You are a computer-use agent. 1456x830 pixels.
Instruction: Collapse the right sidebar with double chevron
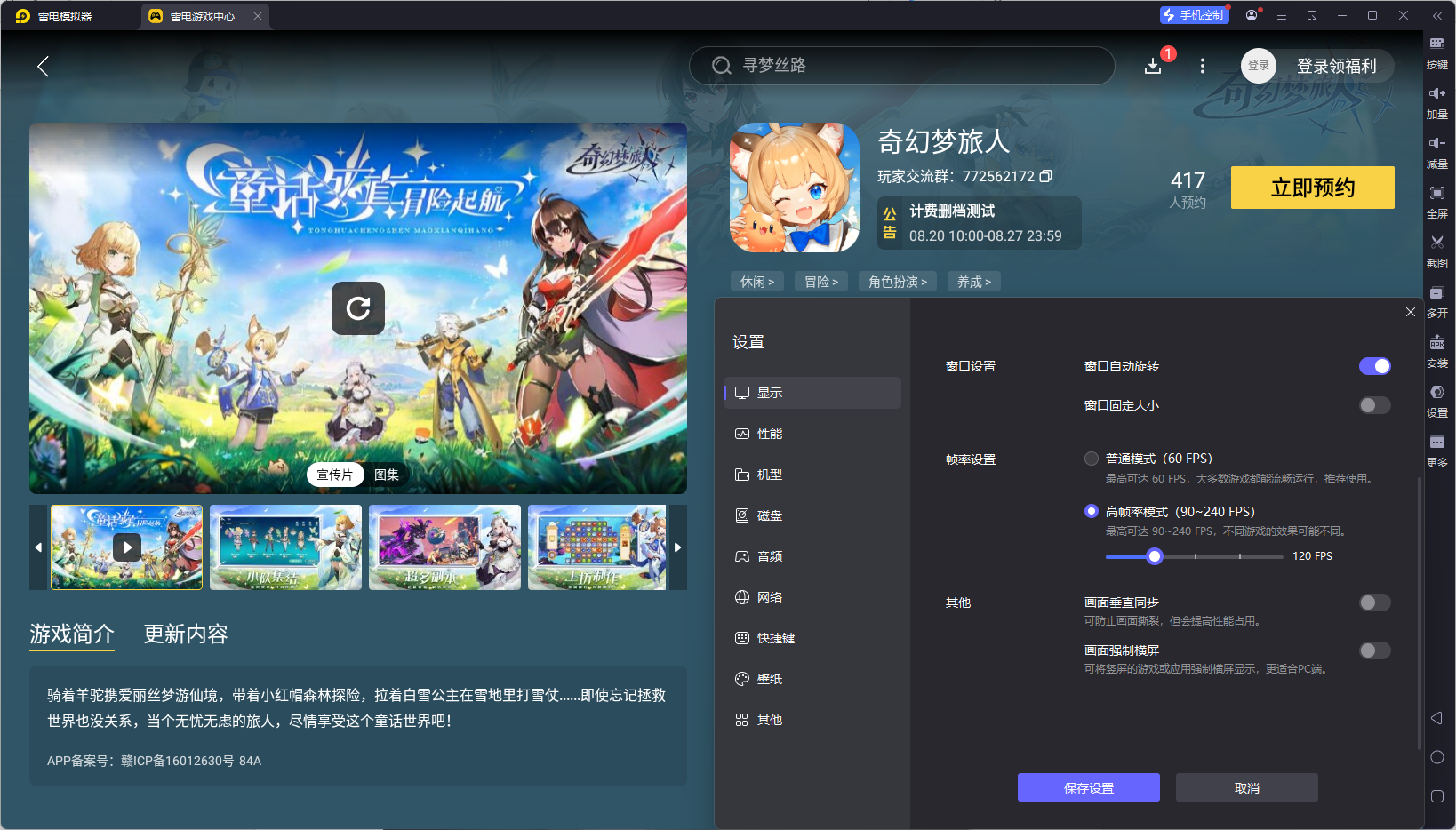(x=1436, y=16)
